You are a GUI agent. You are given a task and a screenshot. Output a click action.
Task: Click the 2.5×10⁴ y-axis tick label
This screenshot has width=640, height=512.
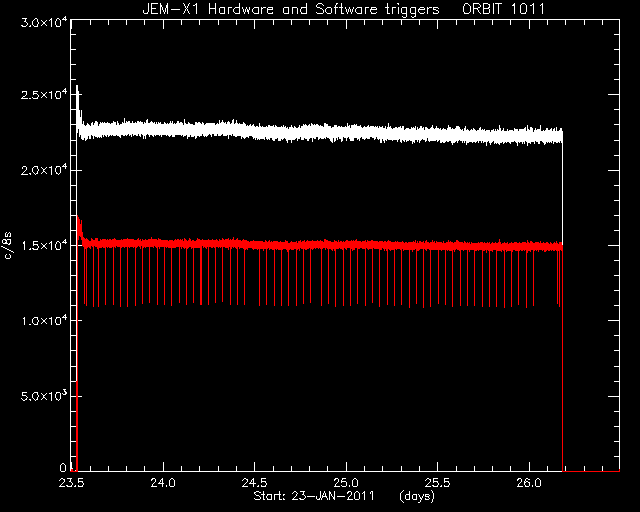tap(44, 95)
